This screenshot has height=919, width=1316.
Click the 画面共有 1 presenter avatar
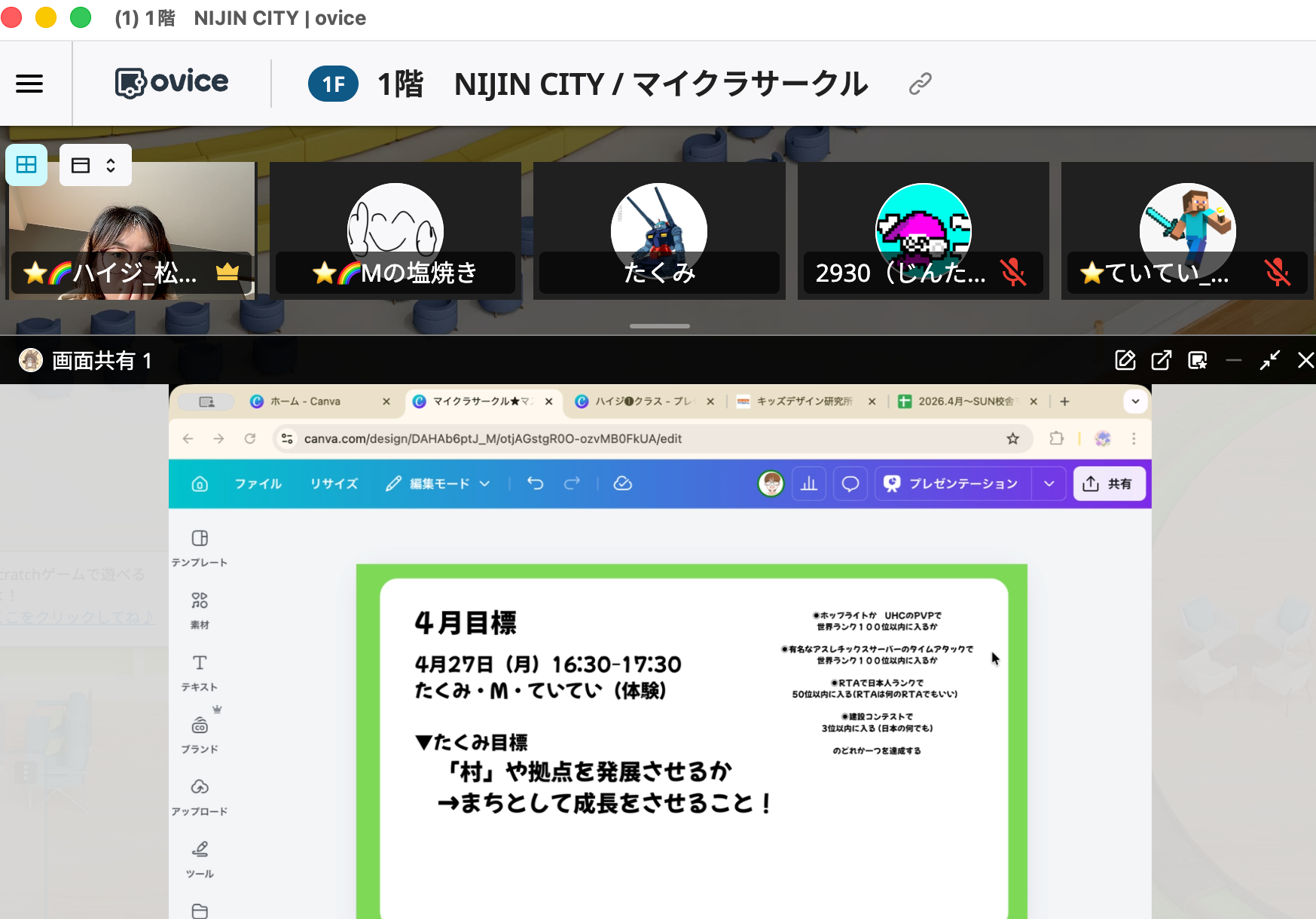point(31,360)
